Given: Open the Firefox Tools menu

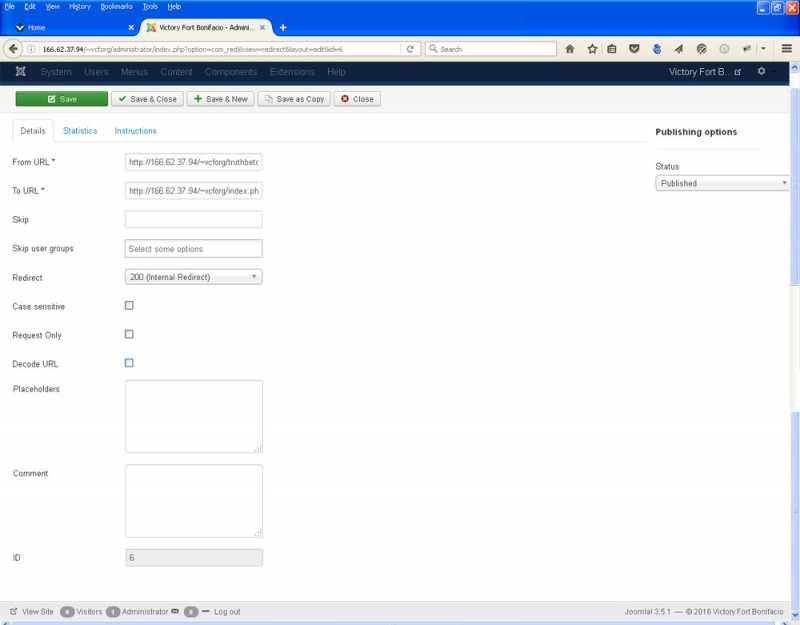Looking at the screenshot, I should click(150, 7).
